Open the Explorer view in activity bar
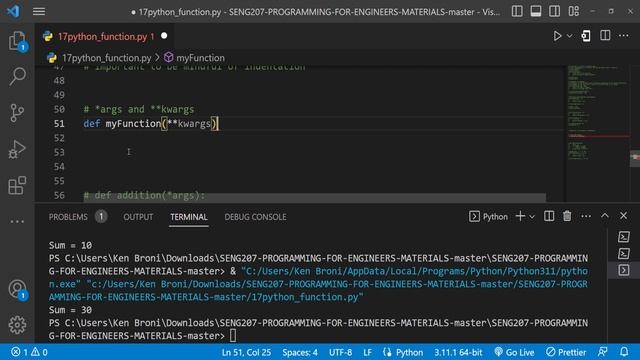The height and width of the screenshot is (360, 640). pyautogui.click(x=17, y=41)
